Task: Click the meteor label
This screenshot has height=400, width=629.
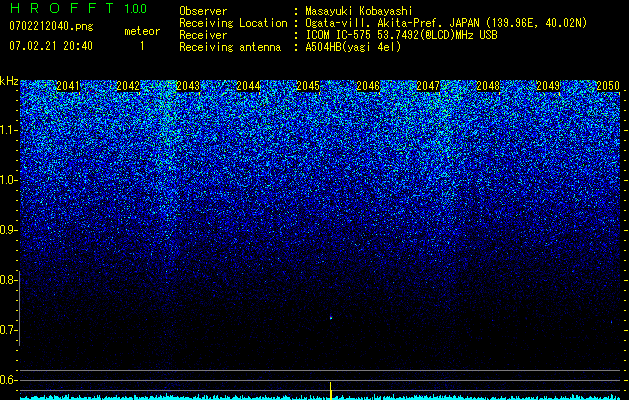Action: click(142, 31)
